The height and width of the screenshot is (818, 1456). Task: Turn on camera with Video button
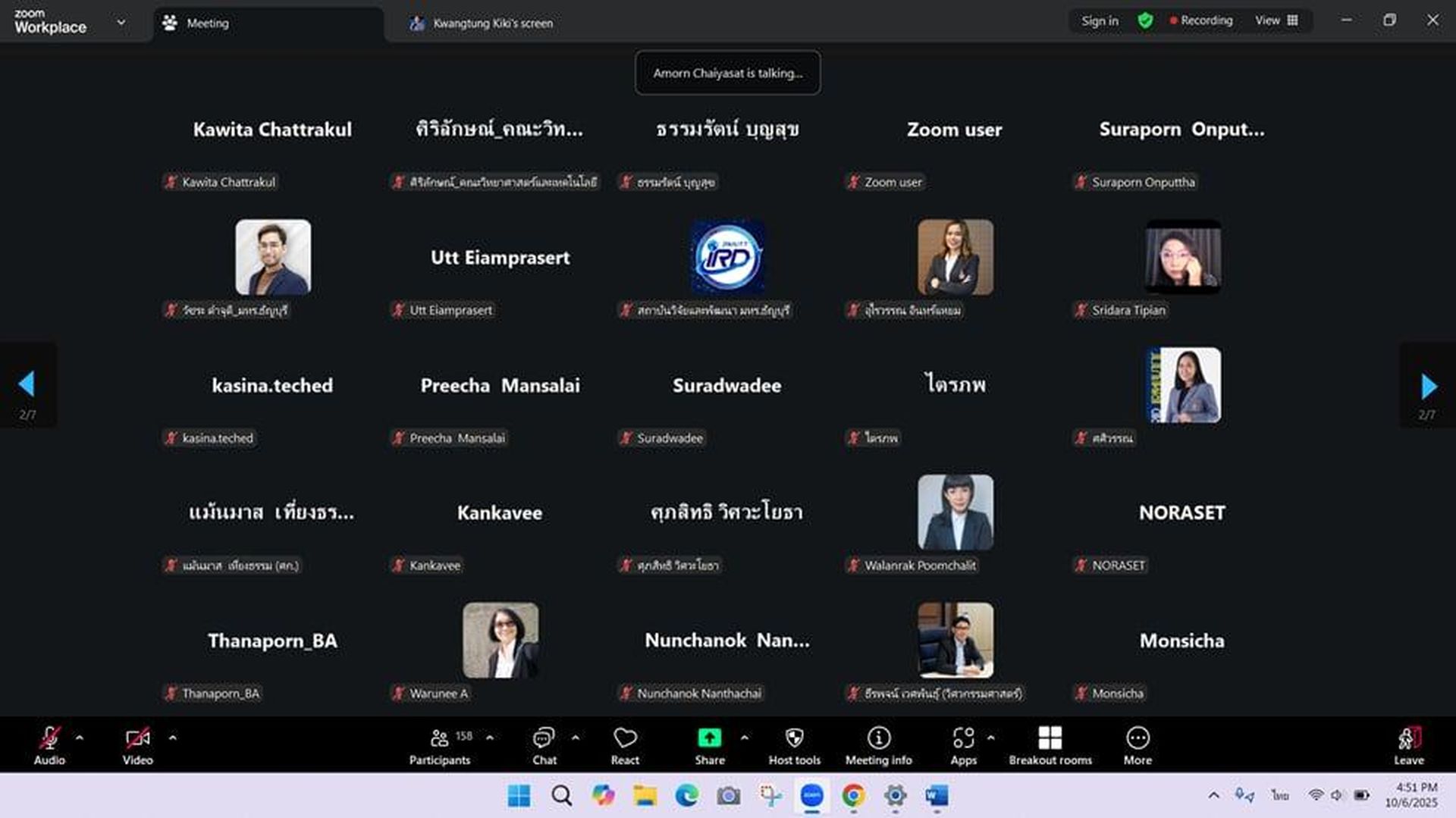click(137, 746)
